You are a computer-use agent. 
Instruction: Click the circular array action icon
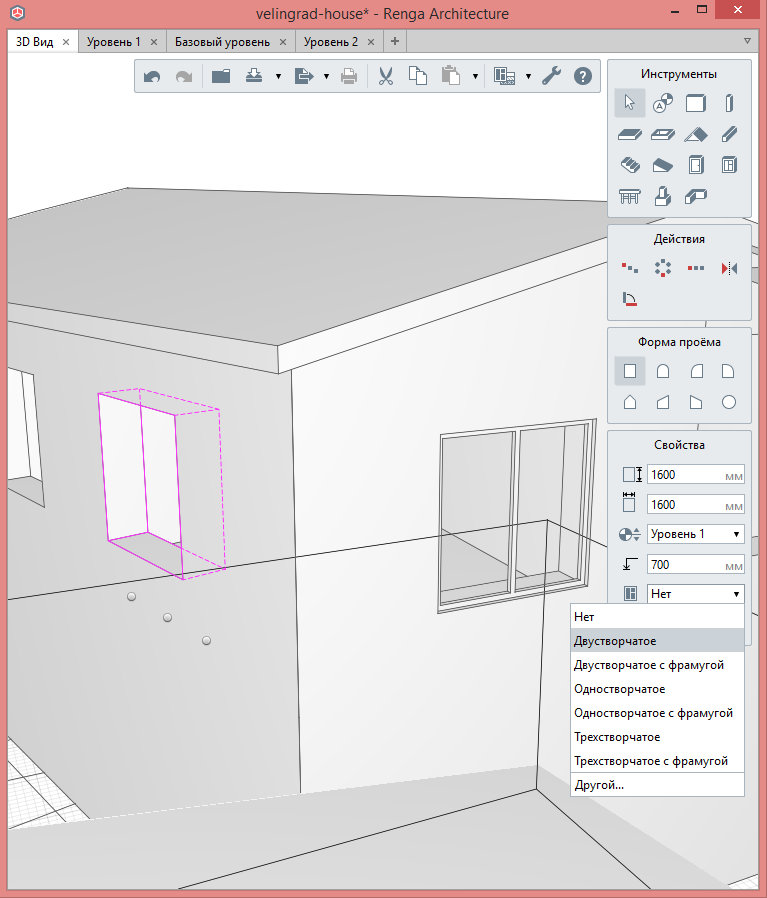pyautogui.click(x=663, y=267)
